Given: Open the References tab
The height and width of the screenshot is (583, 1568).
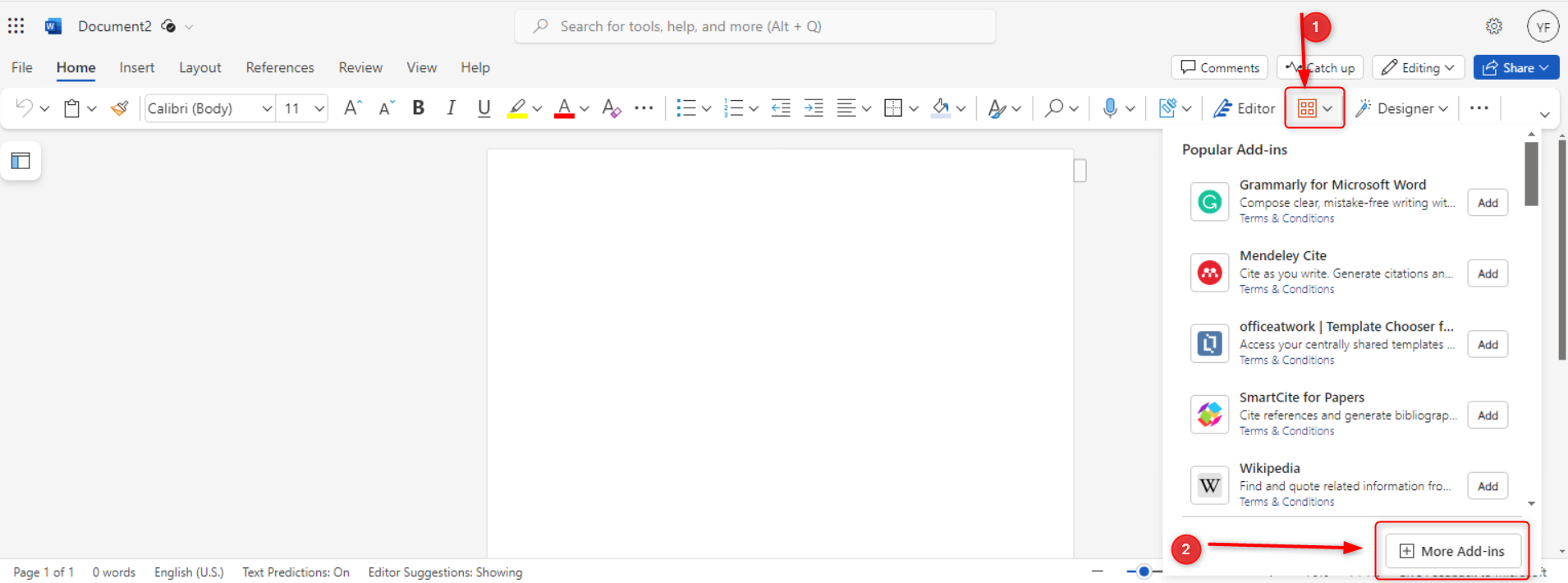Looking at the screenshot, I should point(279,67).
